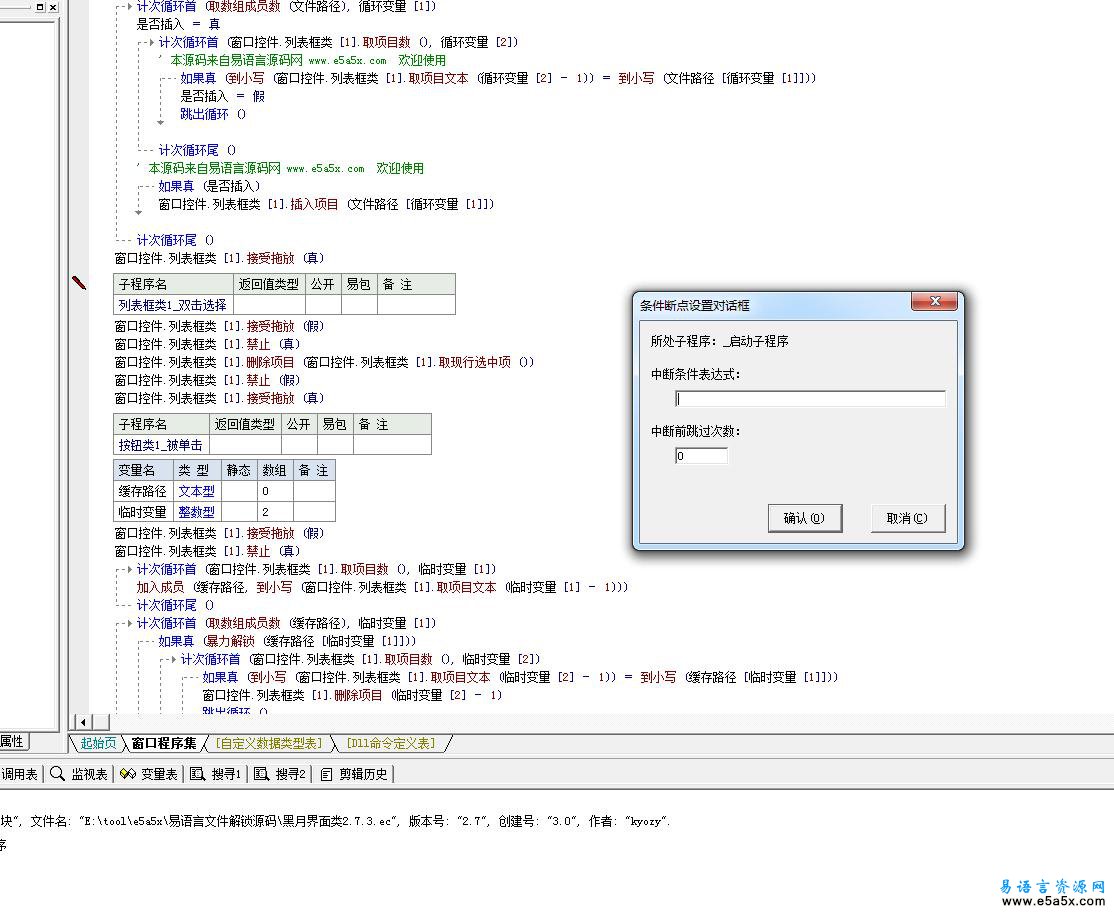This screenshot has width=1114, height=914.
Task: Click the 加入成员 command line
Action: pos(382,587)
